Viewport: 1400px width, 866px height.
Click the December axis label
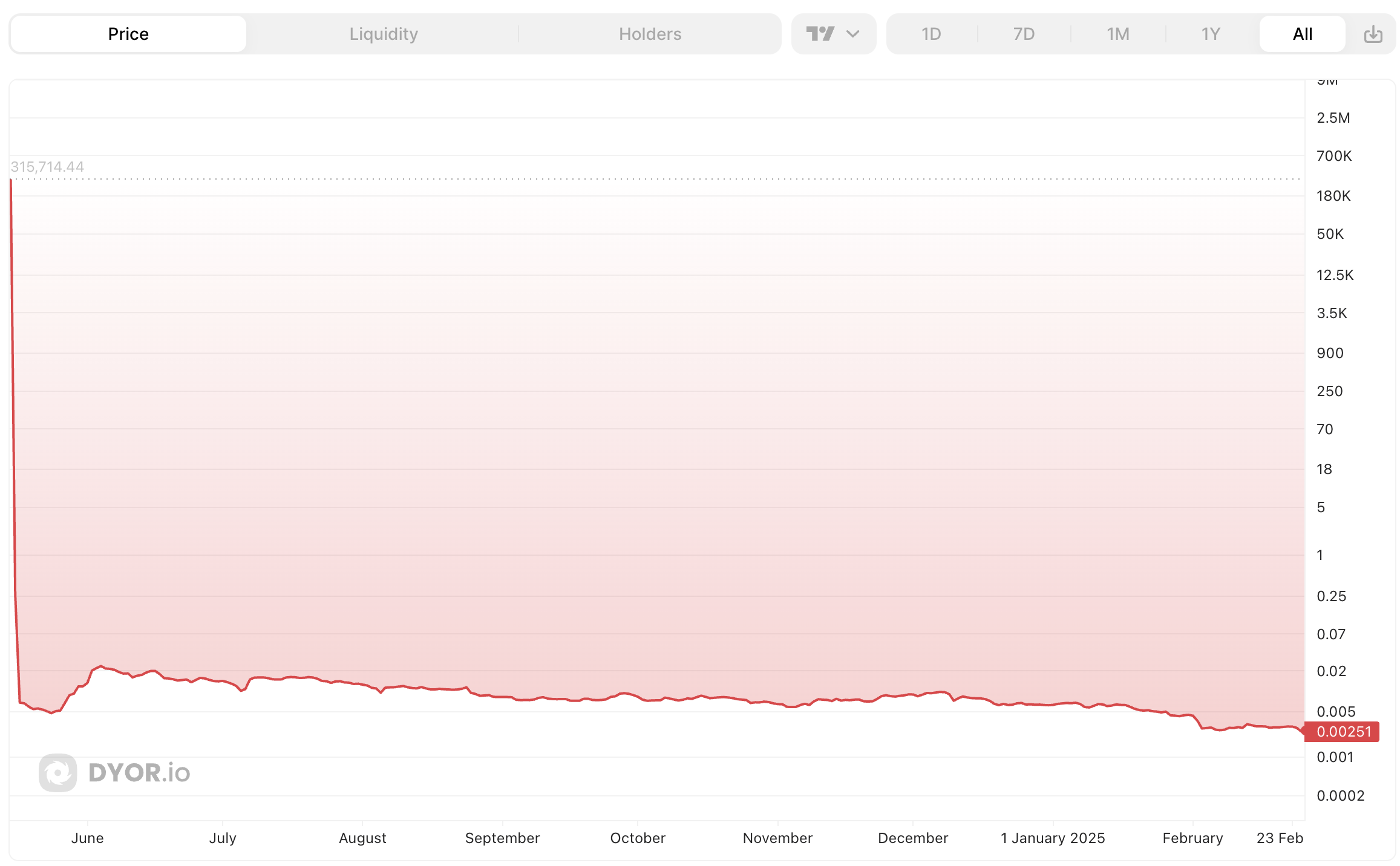pyautogui.click(x=913, y=838)
